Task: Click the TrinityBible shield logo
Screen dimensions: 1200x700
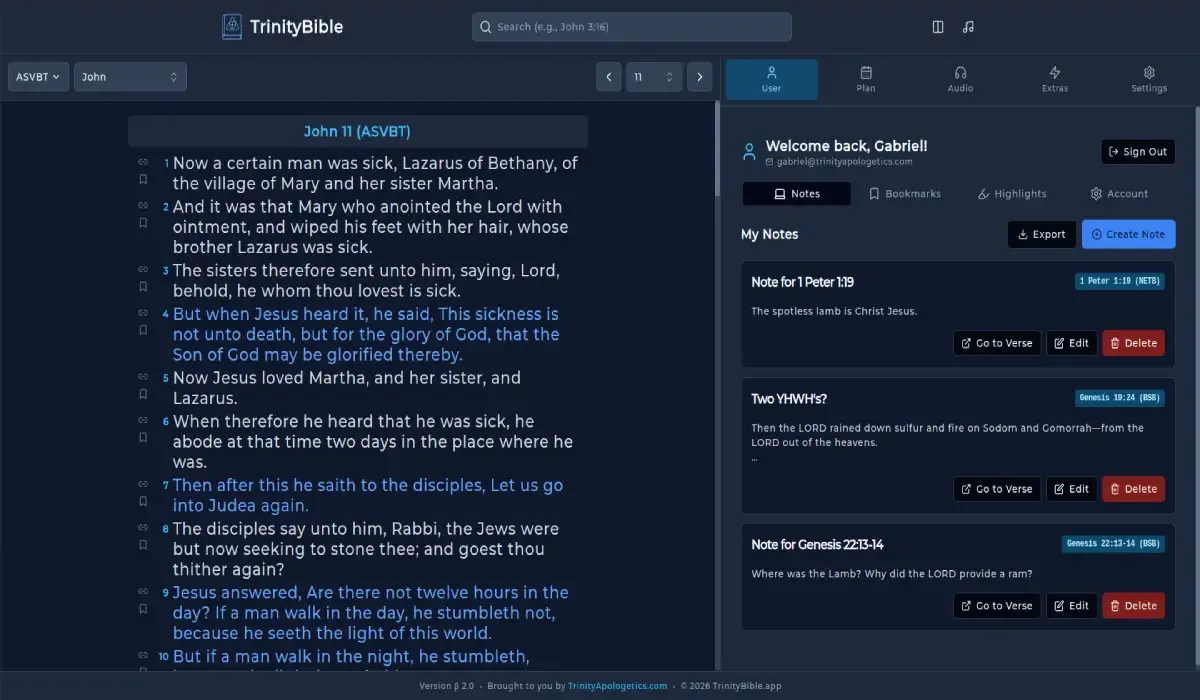Action: pos(232,27)
